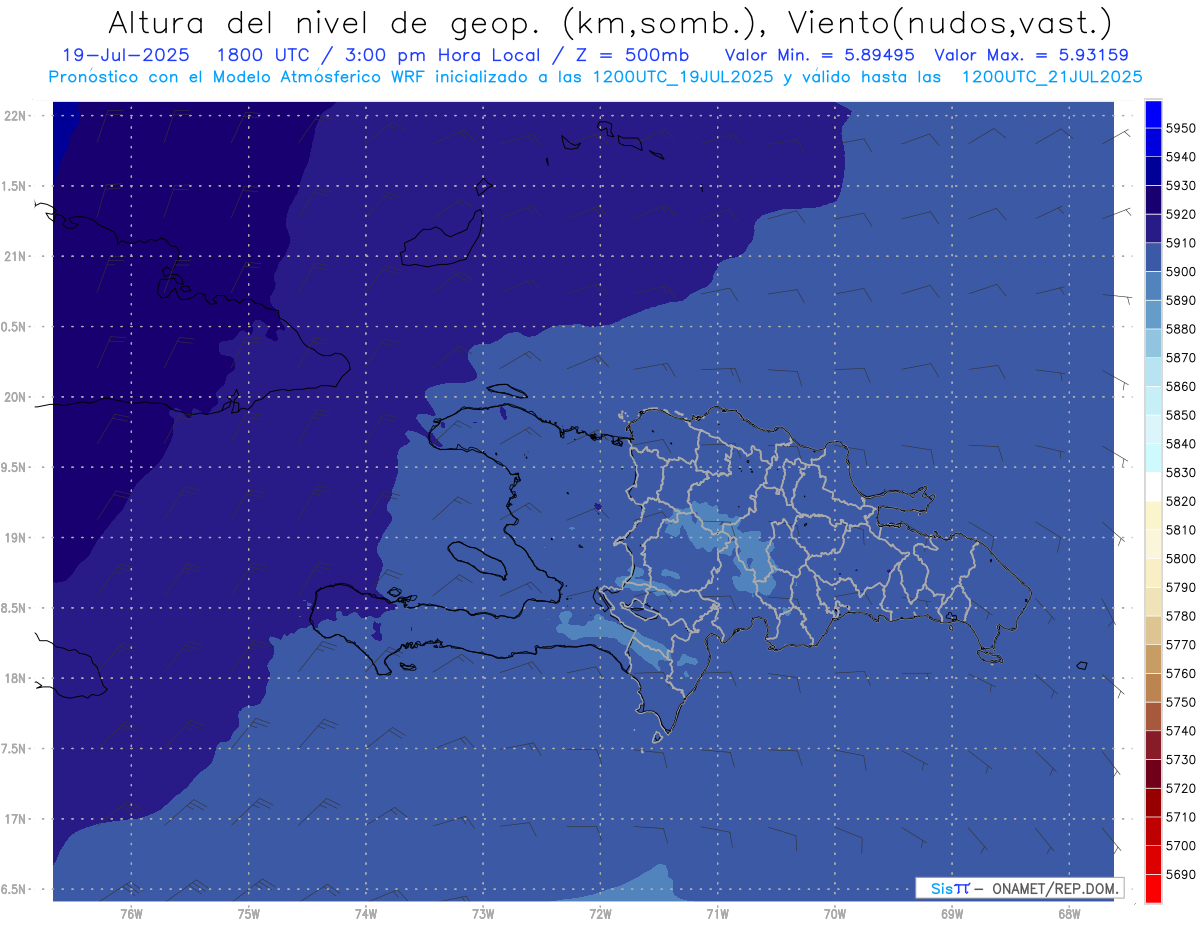Pick the legend value '5910'
This screenshot has height=927, width=1200.
click(x=1180, y=243)
